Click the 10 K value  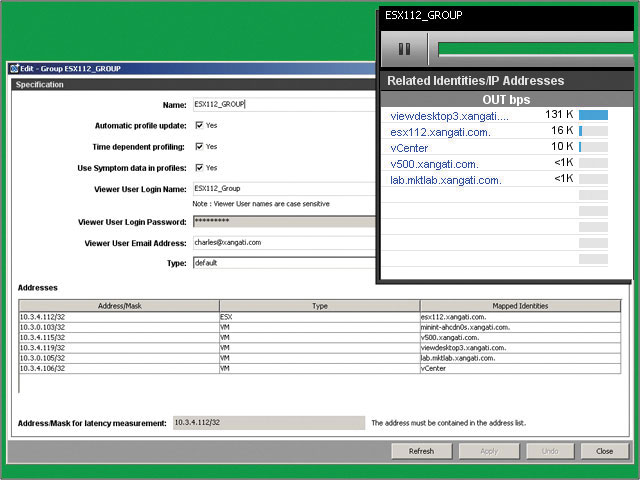pos(562,146)
